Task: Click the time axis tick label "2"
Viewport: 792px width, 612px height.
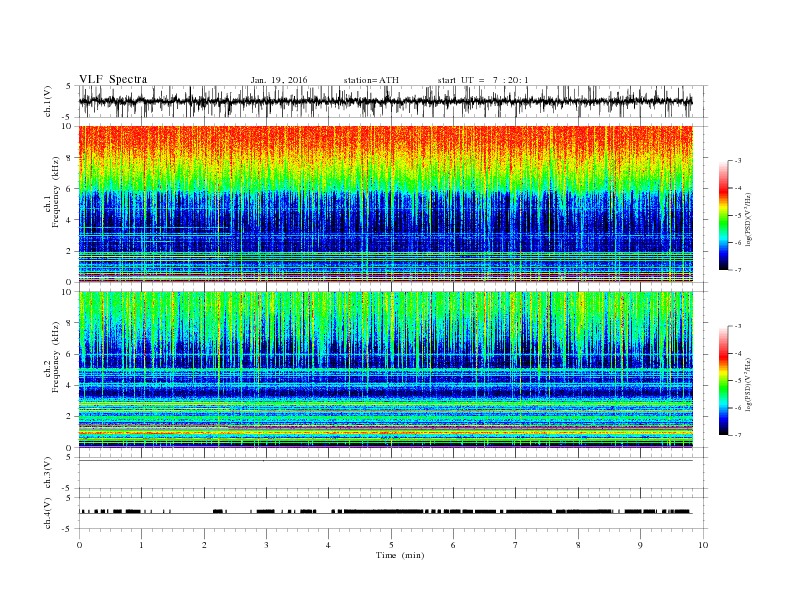Action: [204, 545]
